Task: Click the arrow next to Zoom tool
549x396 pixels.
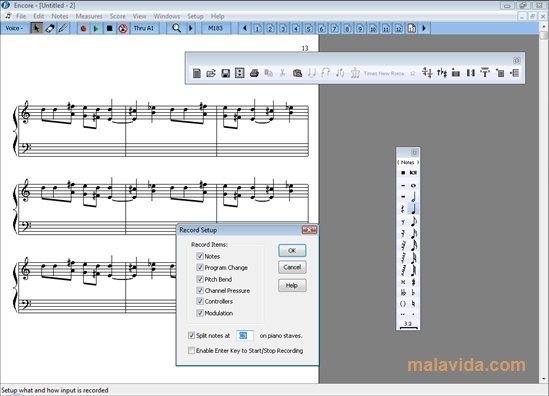Action: tap(191, 28)
